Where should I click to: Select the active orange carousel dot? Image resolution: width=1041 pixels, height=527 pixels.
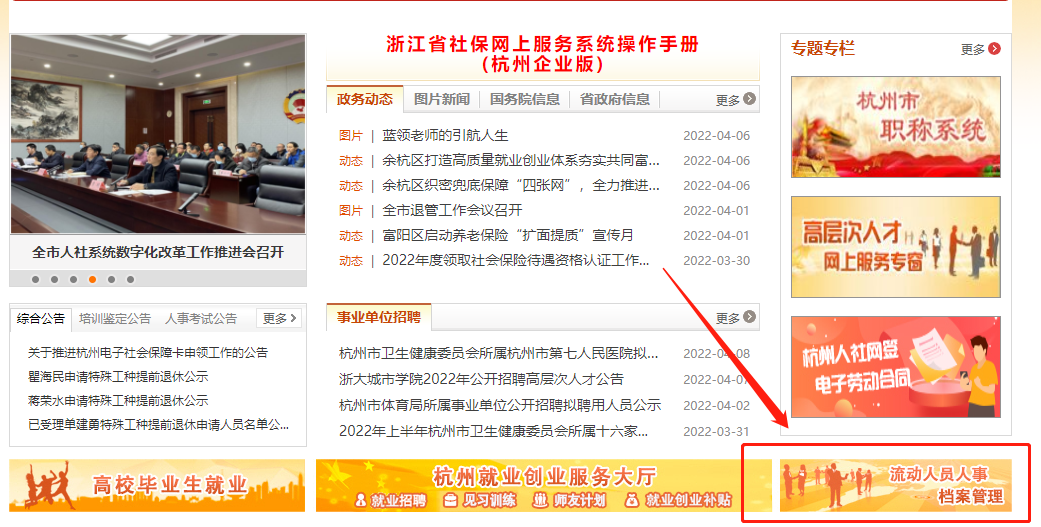pos(92,279)
